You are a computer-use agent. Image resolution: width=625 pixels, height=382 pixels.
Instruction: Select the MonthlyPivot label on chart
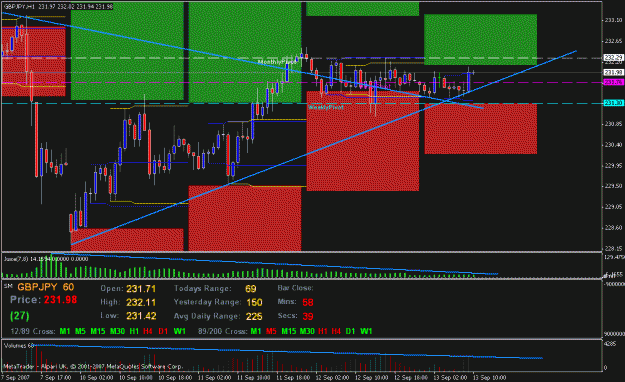tap(277, 62)
